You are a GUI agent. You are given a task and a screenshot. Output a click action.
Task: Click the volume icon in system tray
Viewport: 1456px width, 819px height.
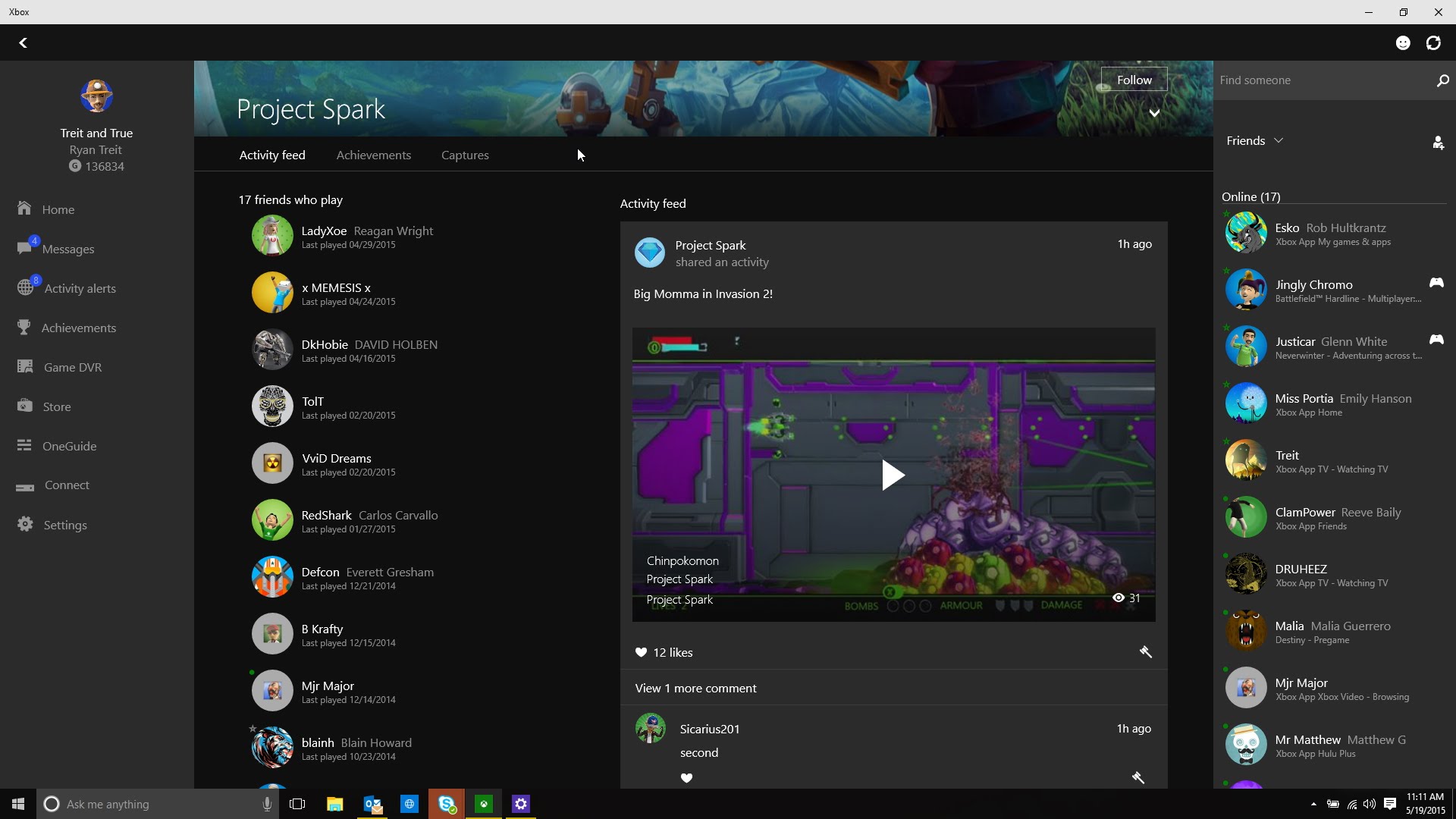coord(1370,804)
